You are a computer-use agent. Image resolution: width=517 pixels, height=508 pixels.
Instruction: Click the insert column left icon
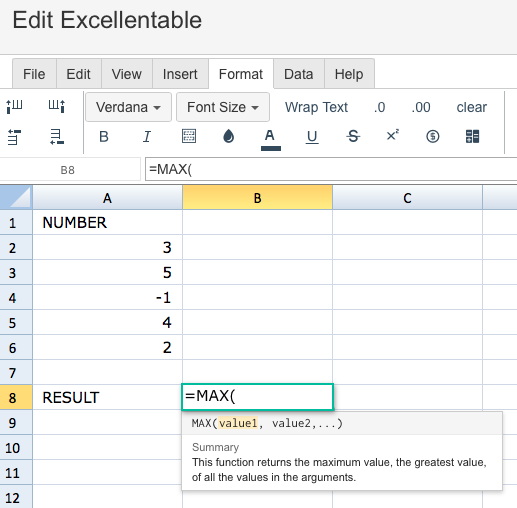click(14, 107)
